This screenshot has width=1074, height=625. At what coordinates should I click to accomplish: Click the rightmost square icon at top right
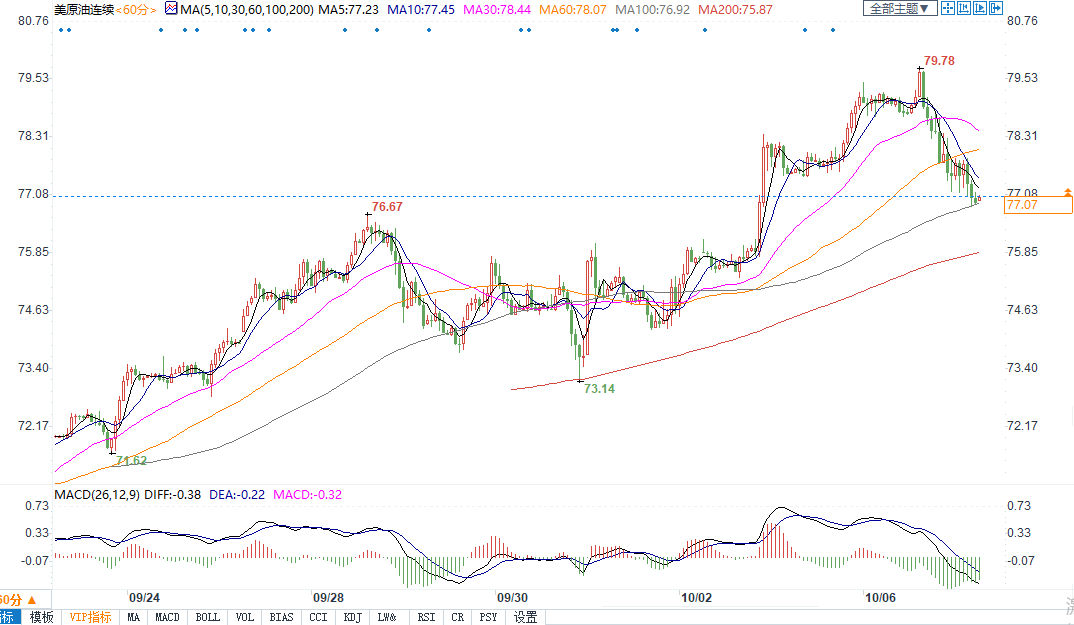(995, 9)
